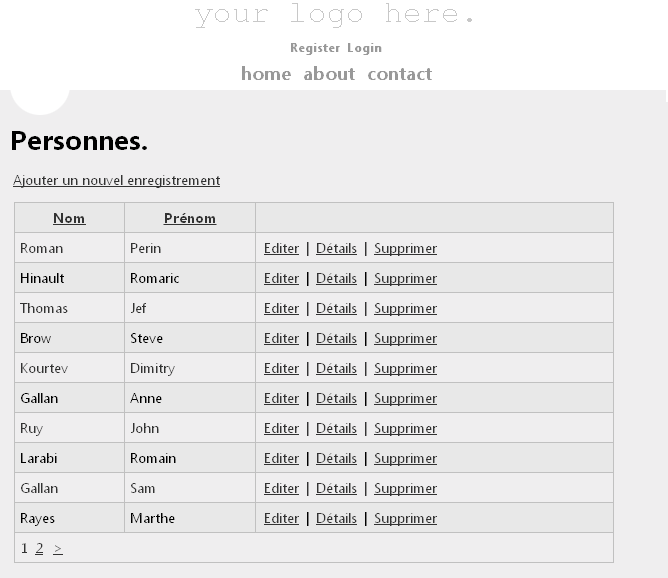This screenshot has height=578, width=668.
Task: Go to the about page
Action: (329, 74)
